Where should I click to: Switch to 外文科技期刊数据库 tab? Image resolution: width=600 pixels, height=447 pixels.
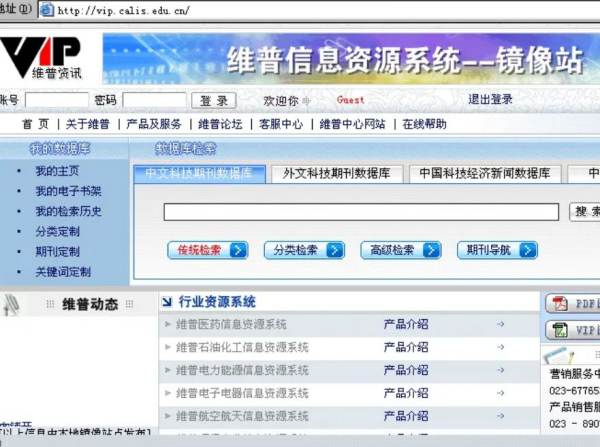(337, 174)
